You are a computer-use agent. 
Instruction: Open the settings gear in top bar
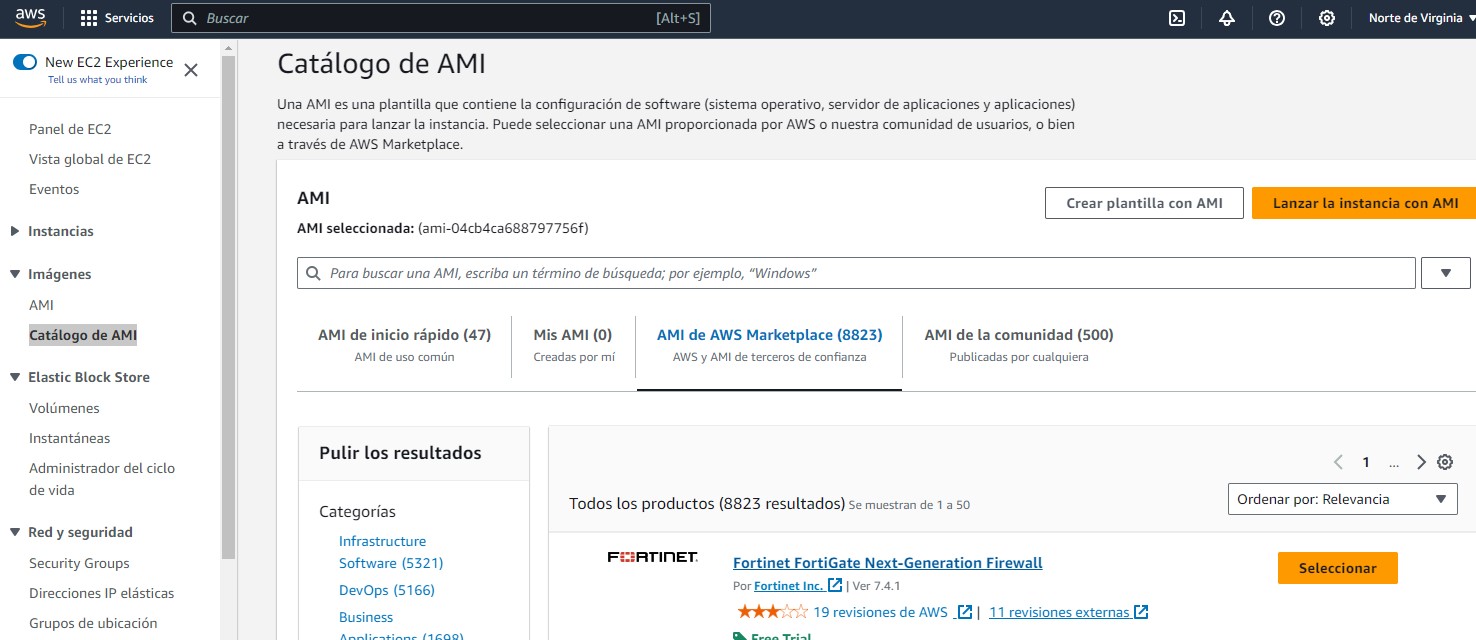(1327, 18)
